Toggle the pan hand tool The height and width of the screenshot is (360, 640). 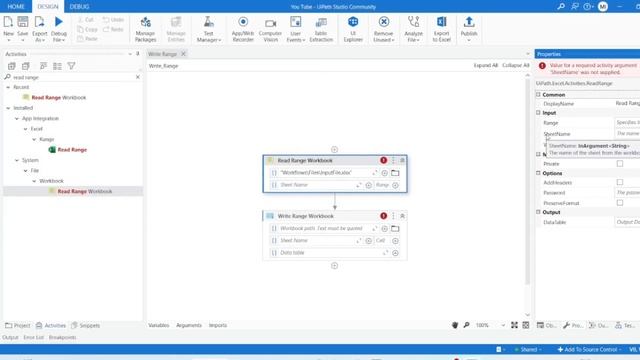tap(455, 325)
